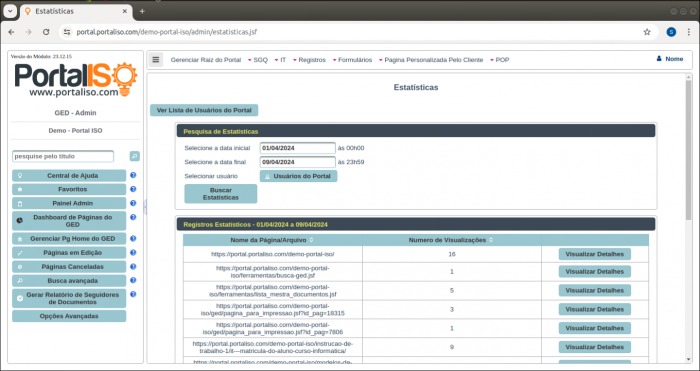This screenshot has width=700, height=371.
Task: Open help icon next to Busca avançada
Action: (x=133, y=280)
